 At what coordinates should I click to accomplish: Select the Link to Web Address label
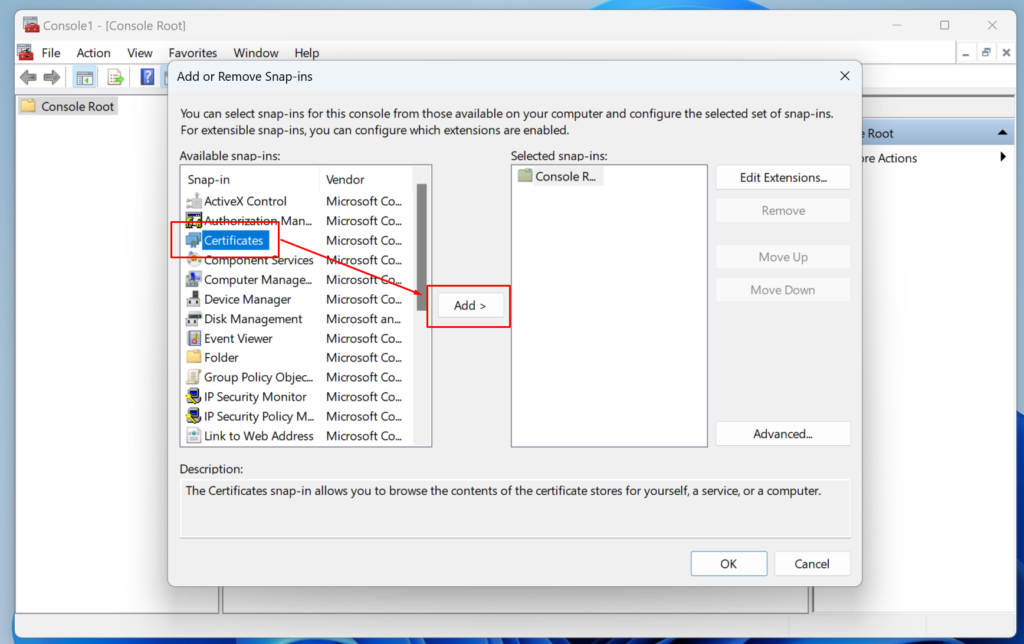259,436
